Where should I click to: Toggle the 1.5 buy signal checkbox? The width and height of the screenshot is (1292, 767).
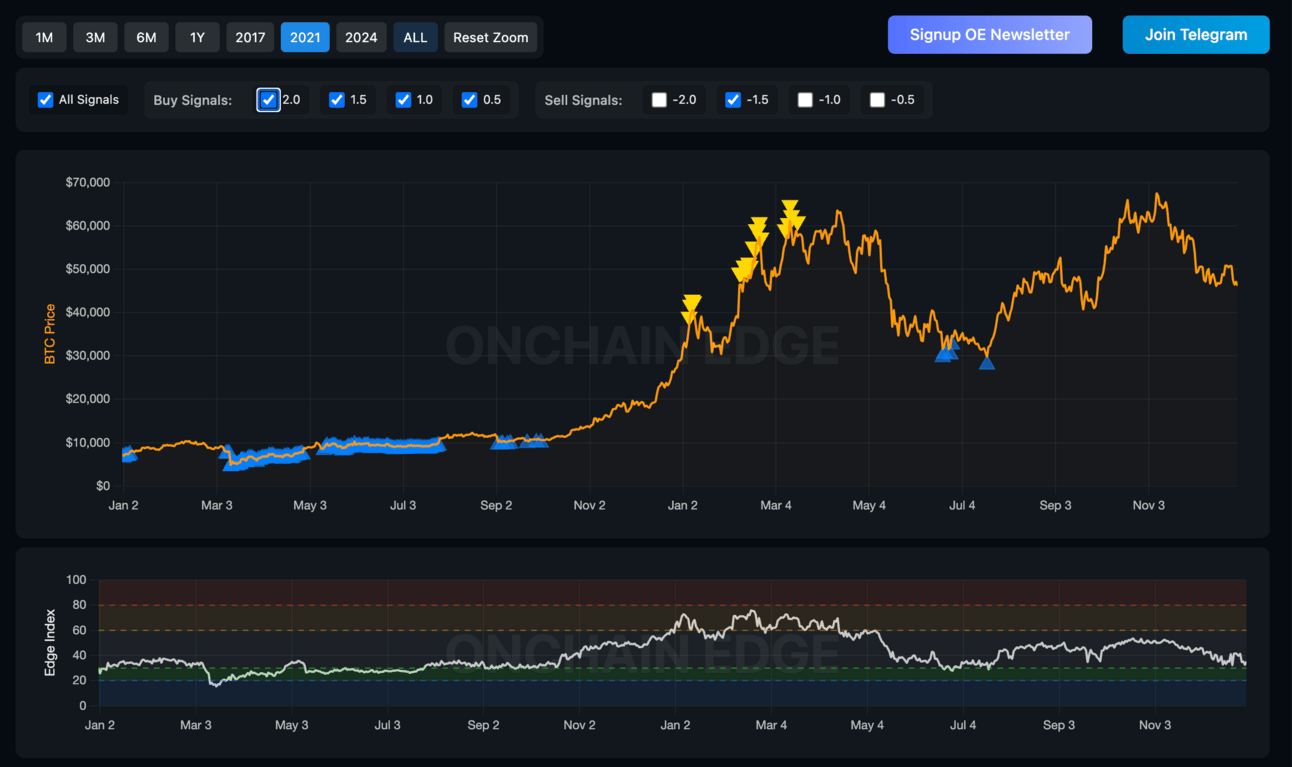[x=337, y=100]
